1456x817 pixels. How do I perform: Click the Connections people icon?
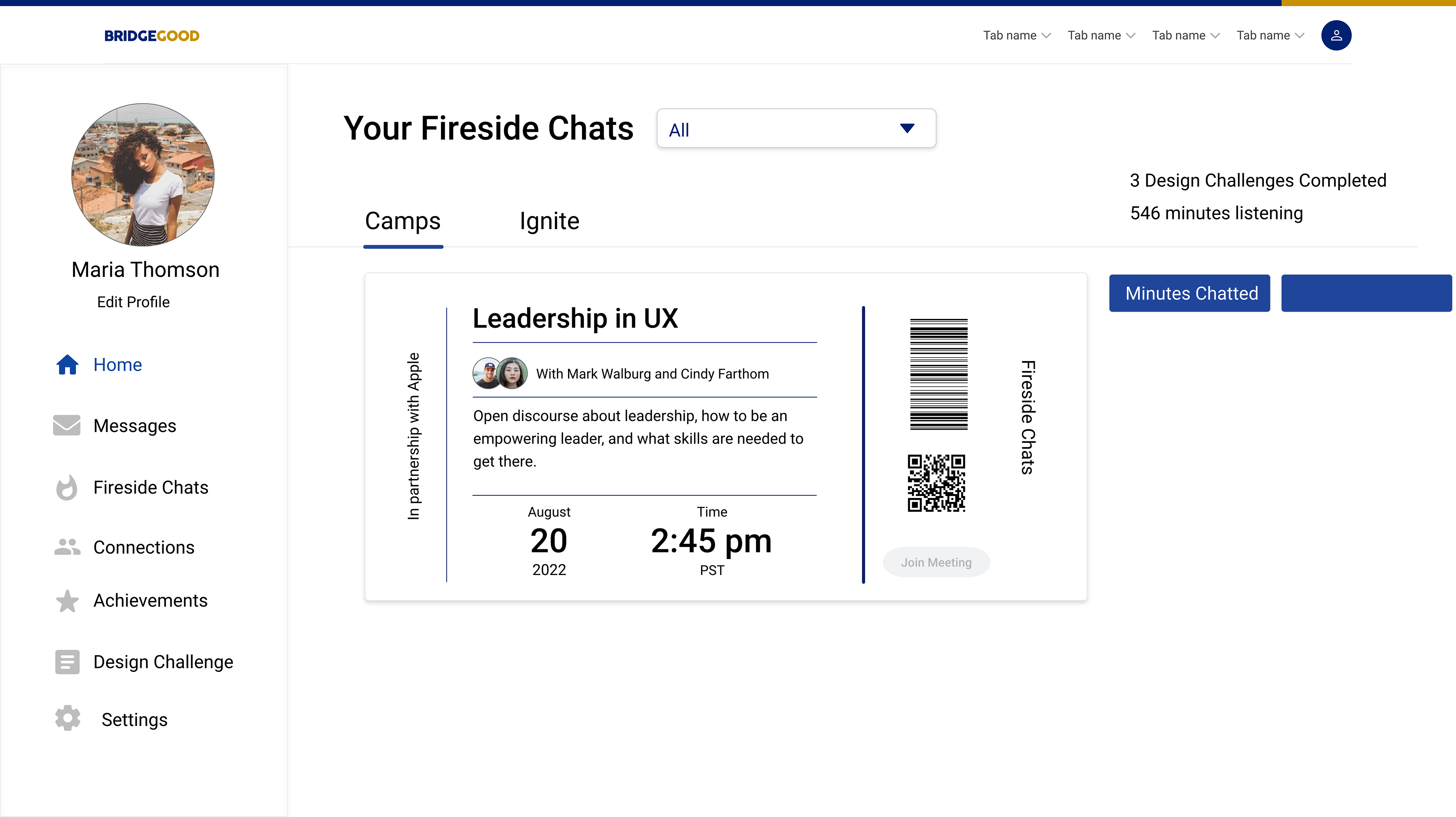67,547
